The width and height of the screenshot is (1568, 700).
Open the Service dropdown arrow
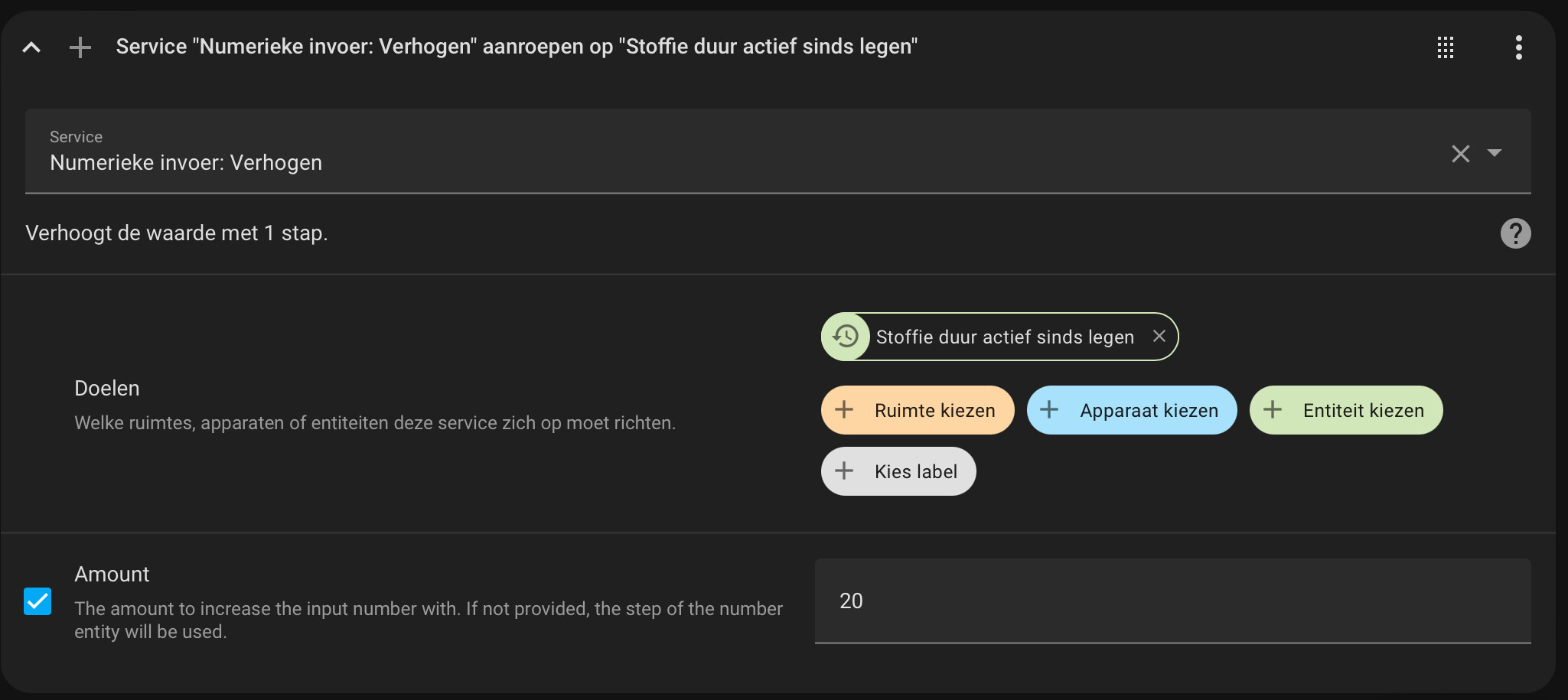click(1494, 154)
